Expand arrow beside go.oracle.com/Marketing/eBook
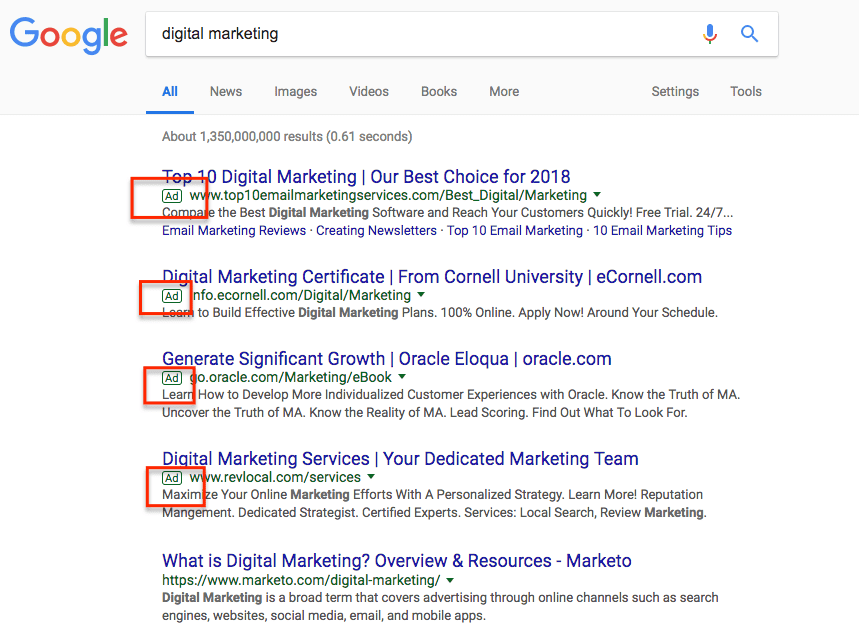 [x=402, y=377]
